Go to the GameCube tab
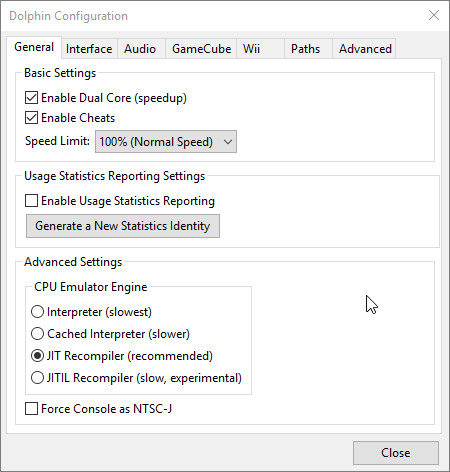This screenshot has height=472, width=450. pos(201,49)
